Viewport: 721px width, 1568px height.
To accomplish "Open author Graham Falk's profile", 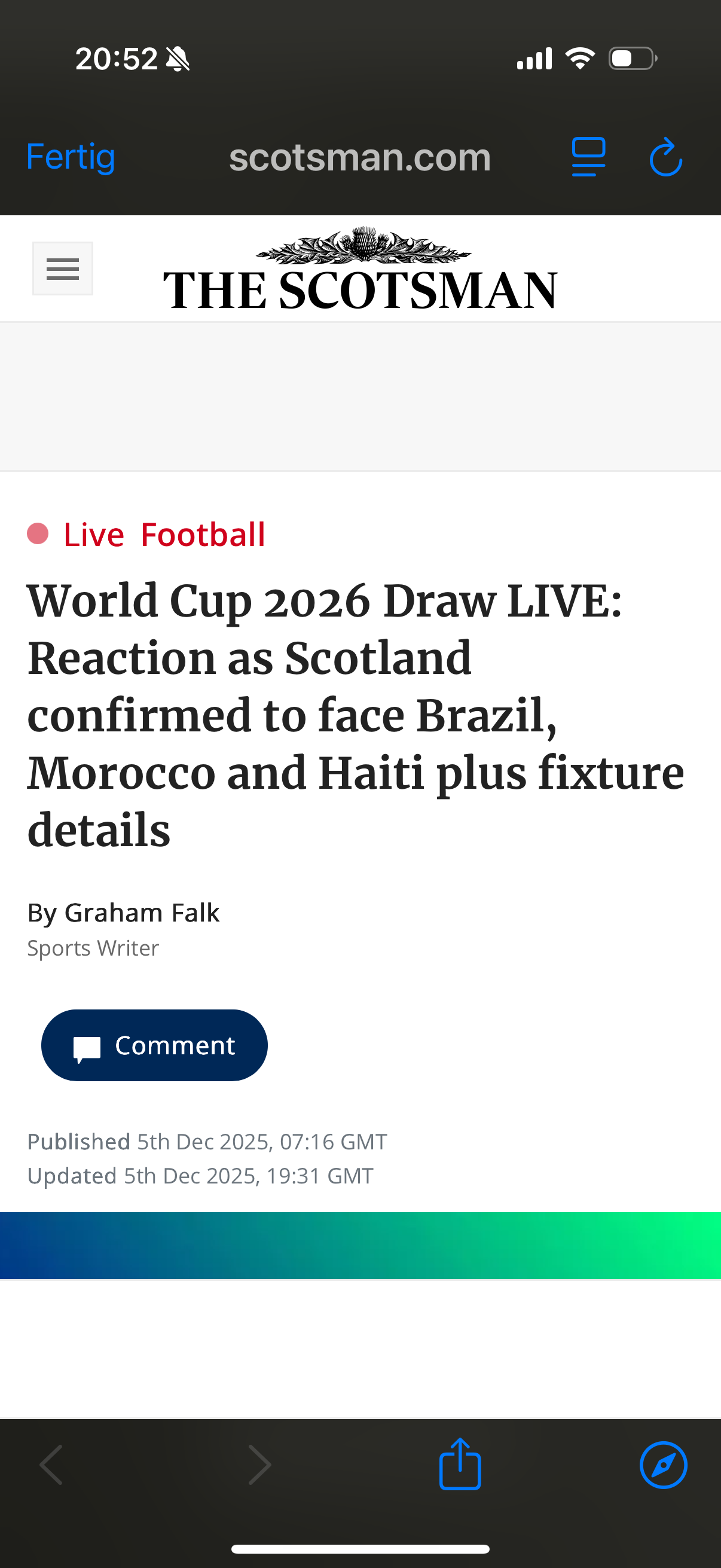I will pyautogui.click(x=141, y=913).
